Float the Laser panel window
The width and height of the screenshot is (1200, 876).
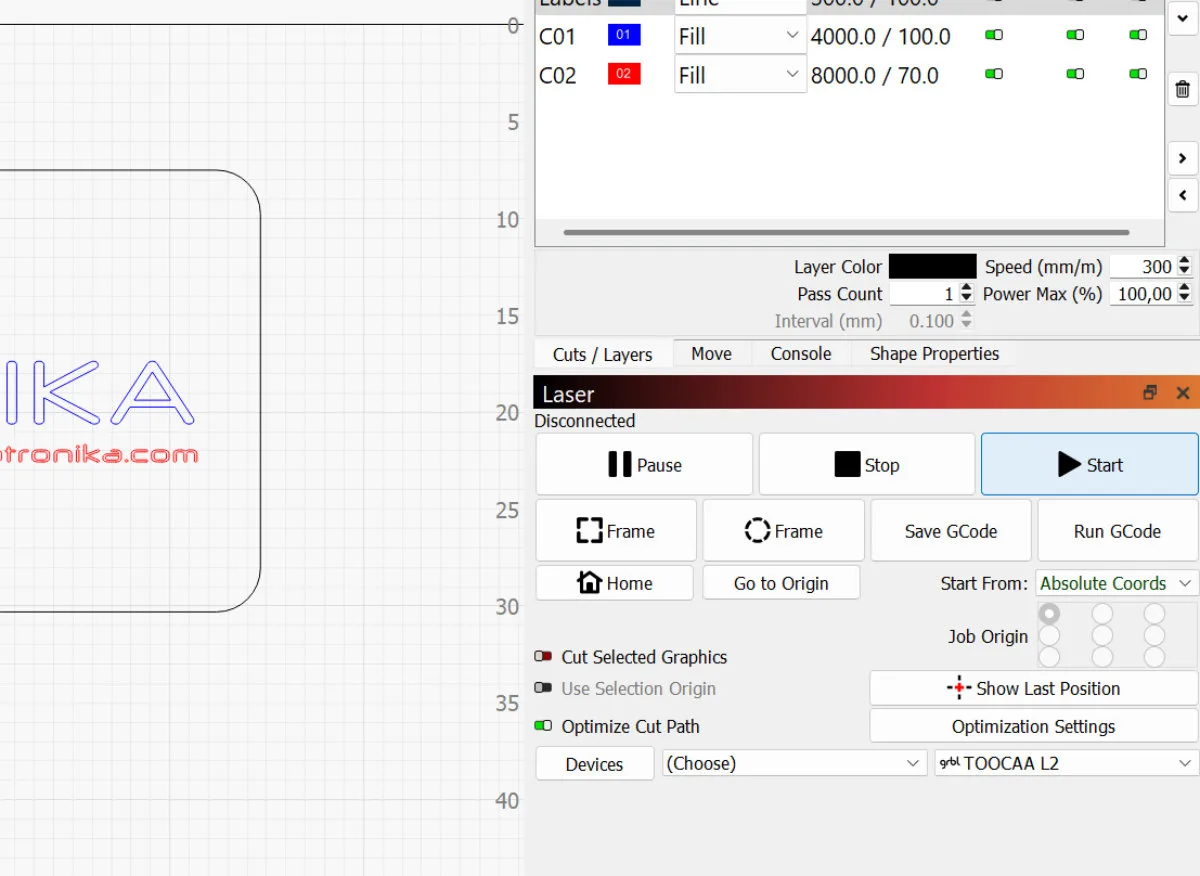[1150, 394]
